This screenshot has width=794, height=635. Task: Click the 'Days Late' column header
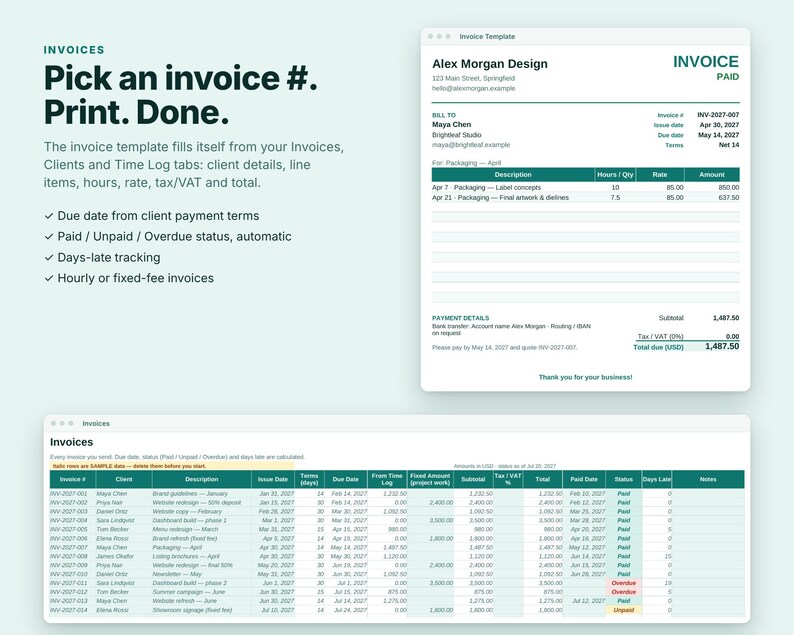click(x=657, y=479)
